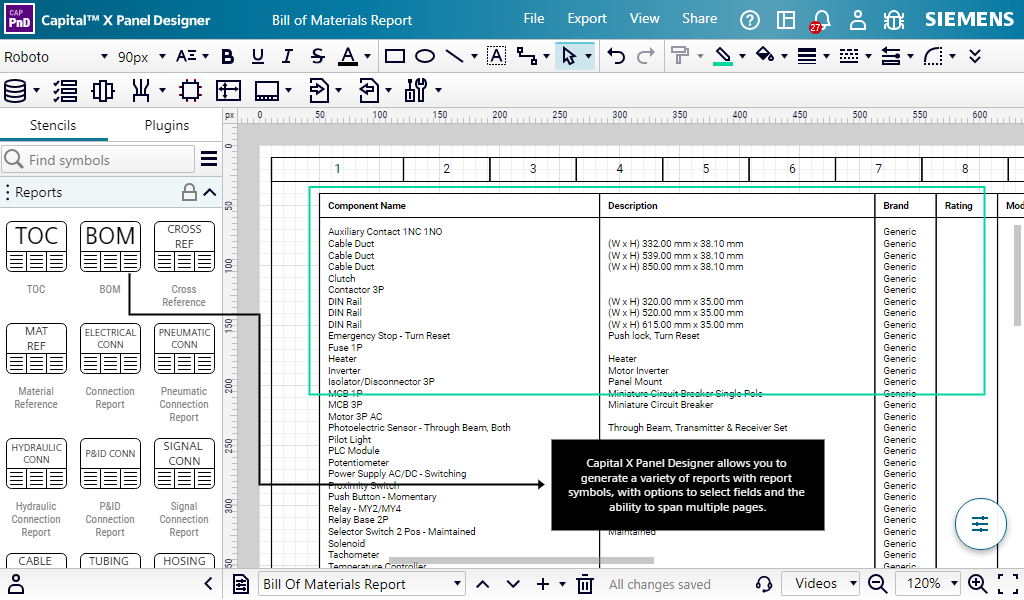
Task: Open the user account icon in header
Action: [857, 20]
